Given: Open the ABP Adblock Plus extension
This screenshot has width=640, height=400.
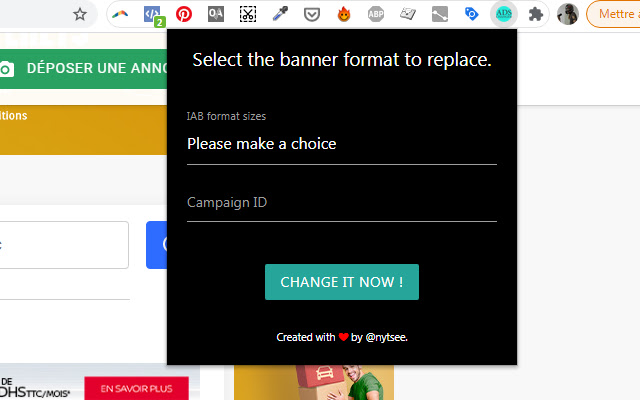Looking at the screenshot, I should tap(376, 14).
